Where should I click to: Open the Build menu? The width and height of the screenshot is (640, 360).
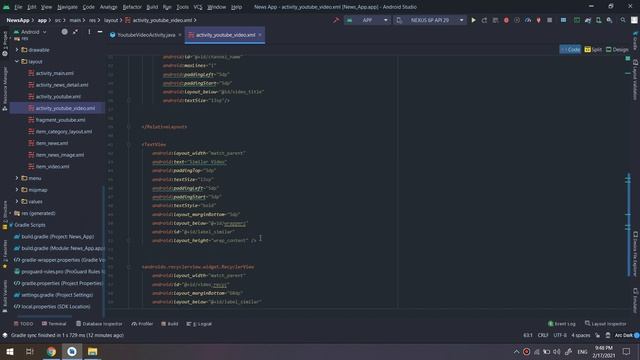[x=152, y=7]
